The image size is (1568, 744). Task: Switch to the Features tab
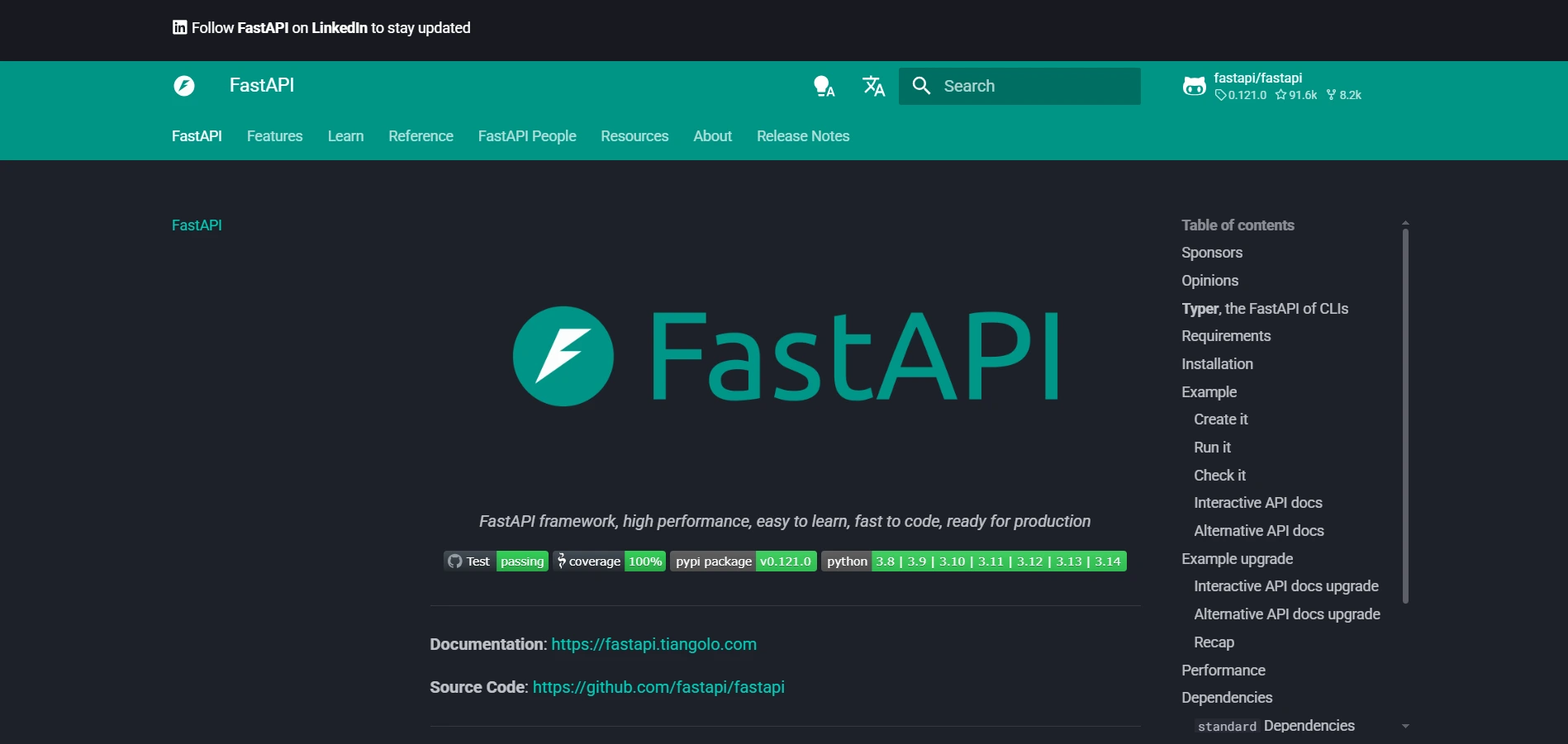coord(274,136)
